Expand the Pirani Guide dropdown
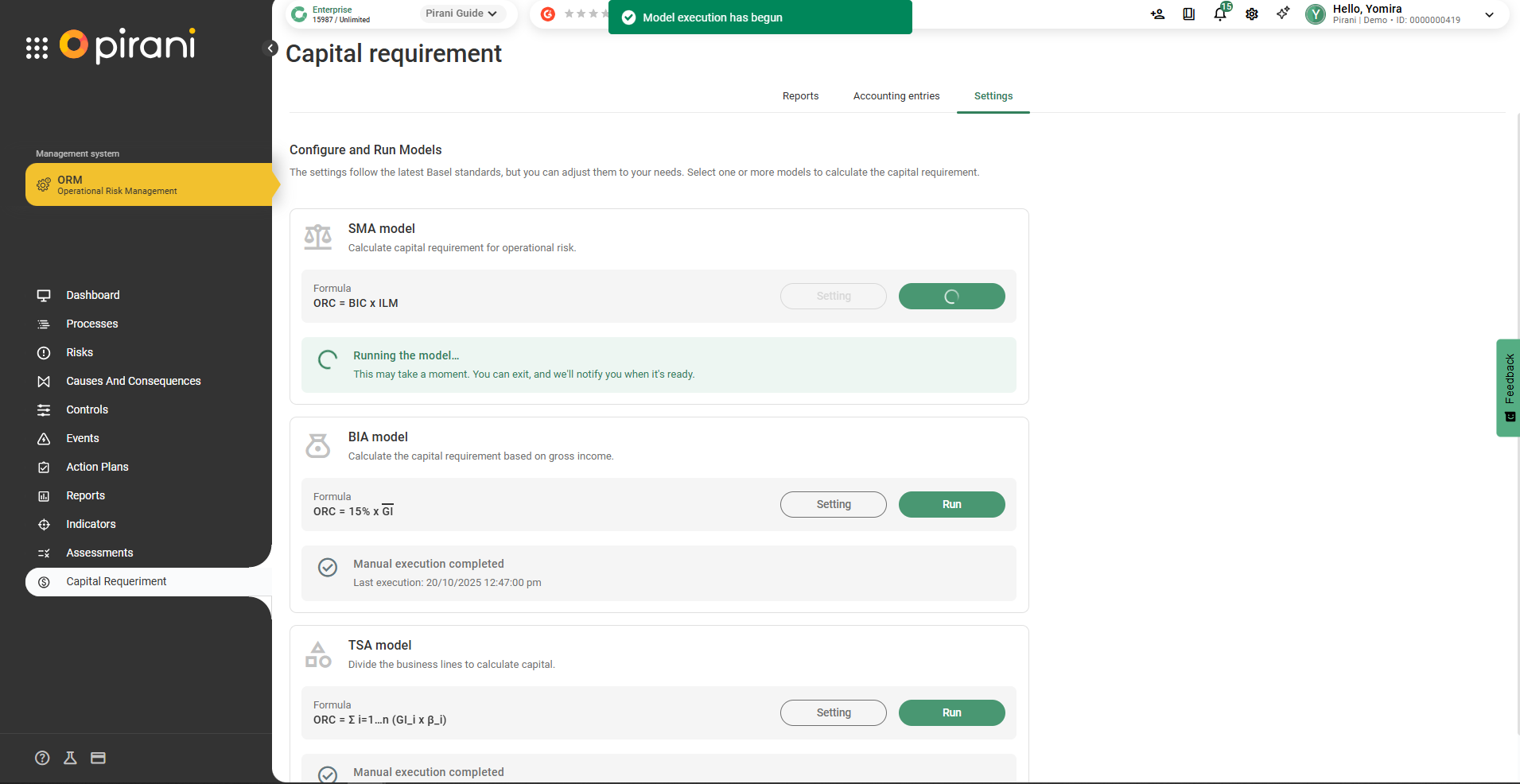 pos(461,14)
